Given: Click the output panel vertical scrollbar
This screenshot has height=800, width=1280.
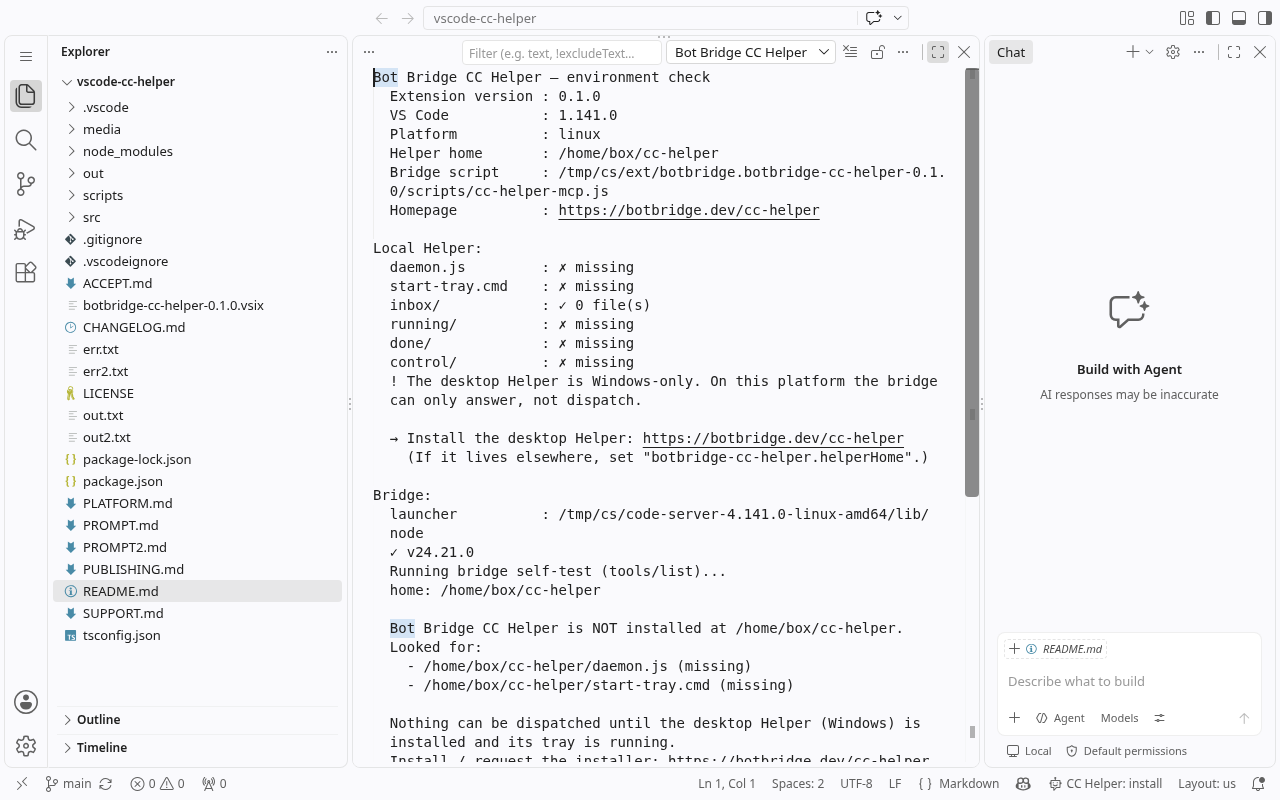Looking at the screenshot, I should tap(971, 282).
